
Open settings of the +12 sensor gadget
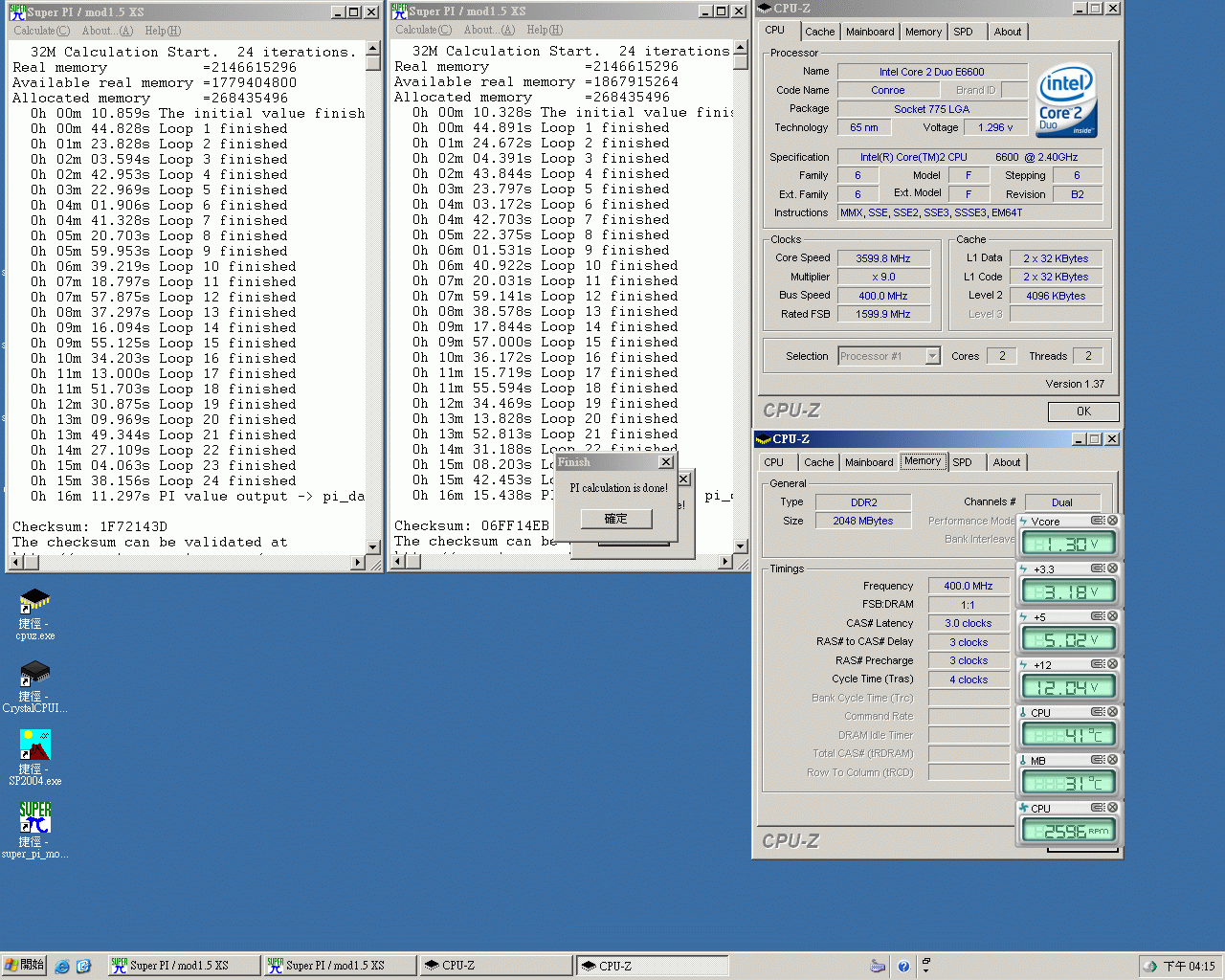(x=1098, y=664)
